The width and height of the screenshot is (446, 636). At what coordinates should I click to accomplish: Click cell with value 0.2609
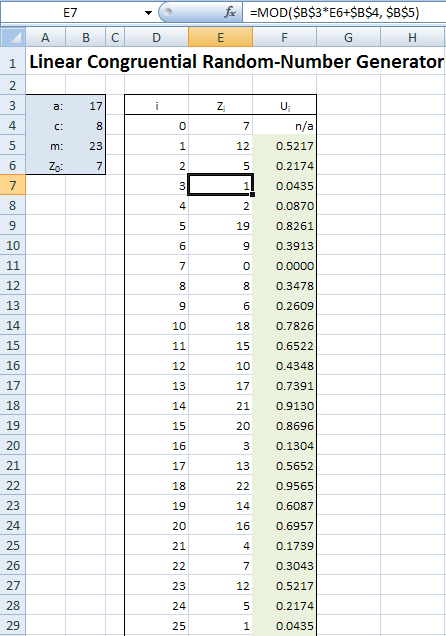click(285, 306)
